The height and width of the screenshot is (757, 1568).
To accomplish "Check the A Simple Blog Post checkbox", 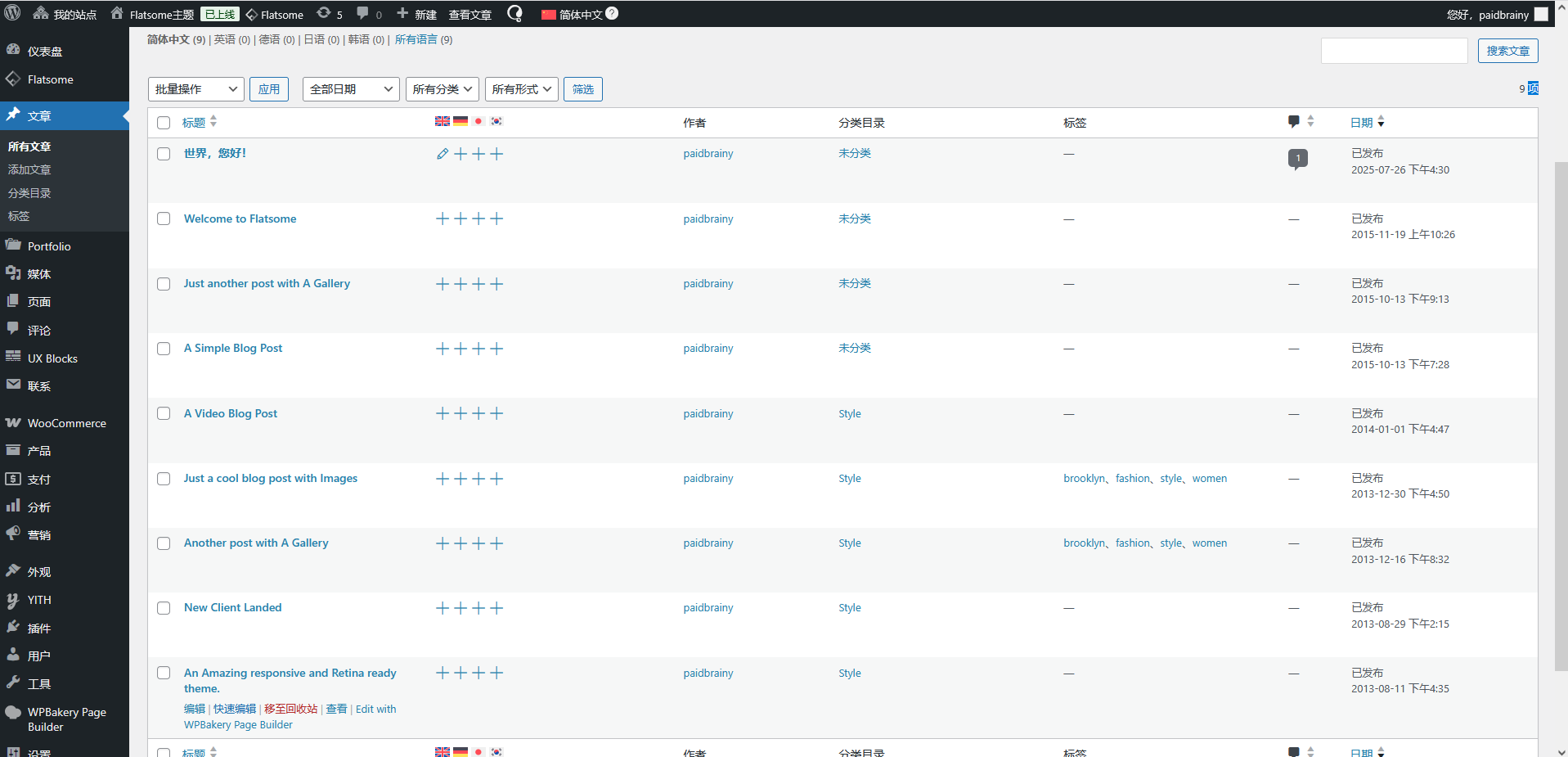I will [x=164, y=349].
